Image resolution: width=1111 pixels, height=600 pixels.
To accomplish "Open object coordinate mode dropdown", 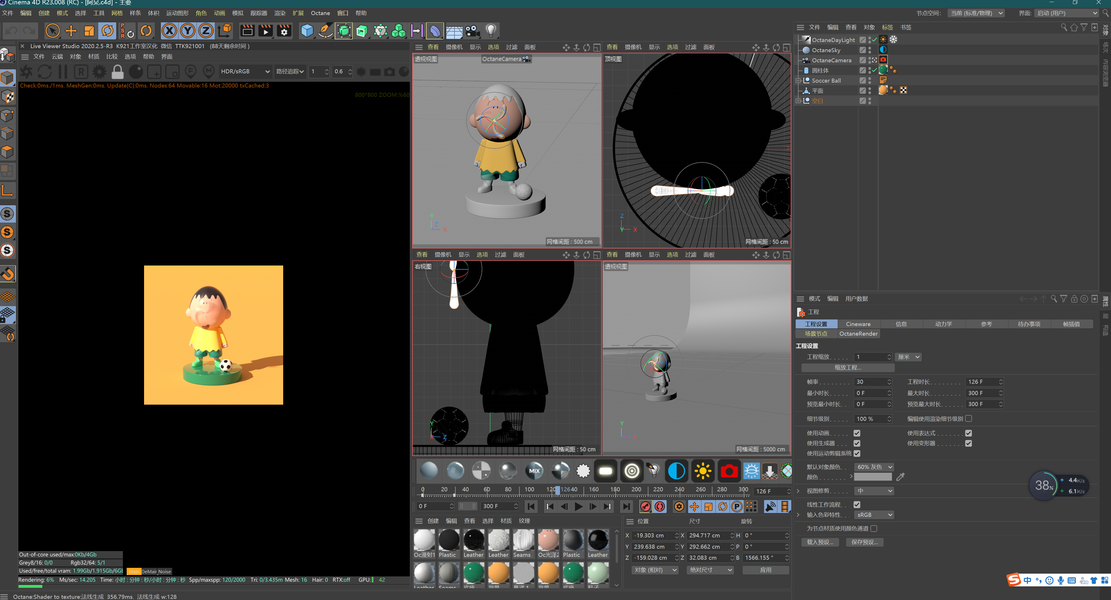I will coord(655,570).
